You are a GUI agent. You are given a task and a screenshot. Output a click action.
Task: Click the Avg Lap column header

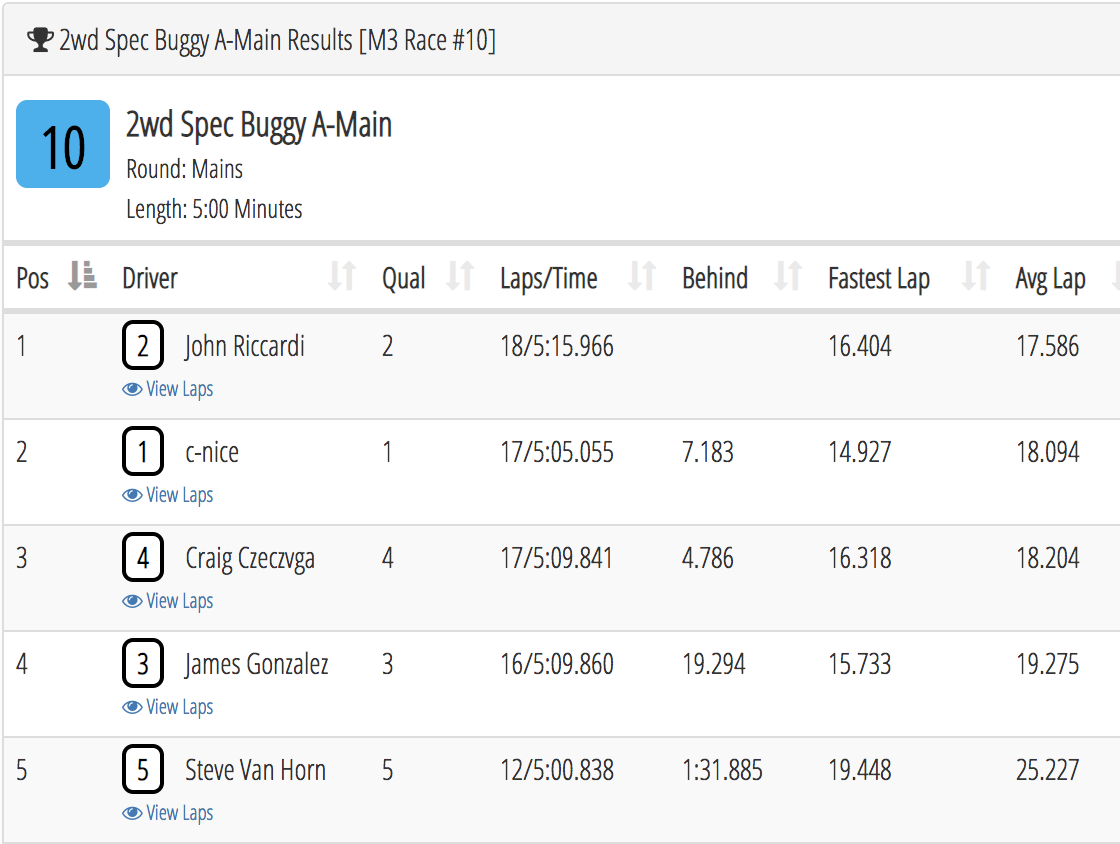coord(1050,278)
